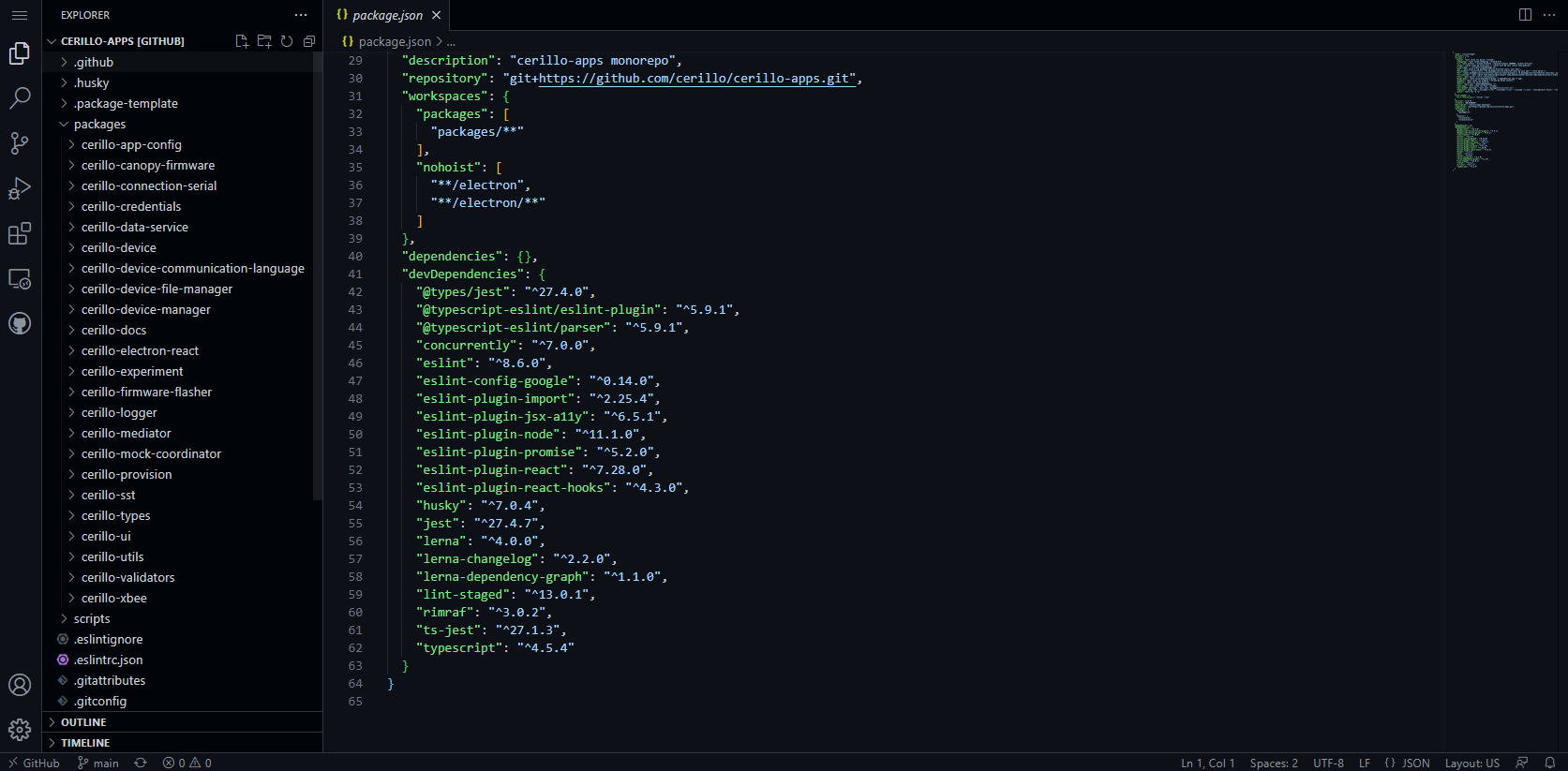
Task: Open the Accounts menu
Action: coord(20,685)
